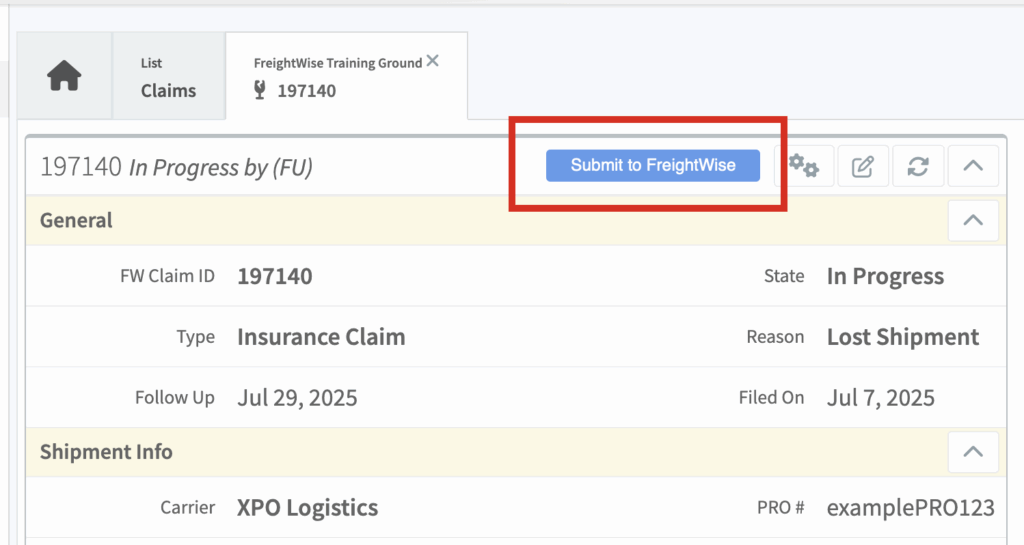Screen dimensions: 1024x545
Task: Click the FW Claim ID value 197140
Action: click(x=274, y=277)
